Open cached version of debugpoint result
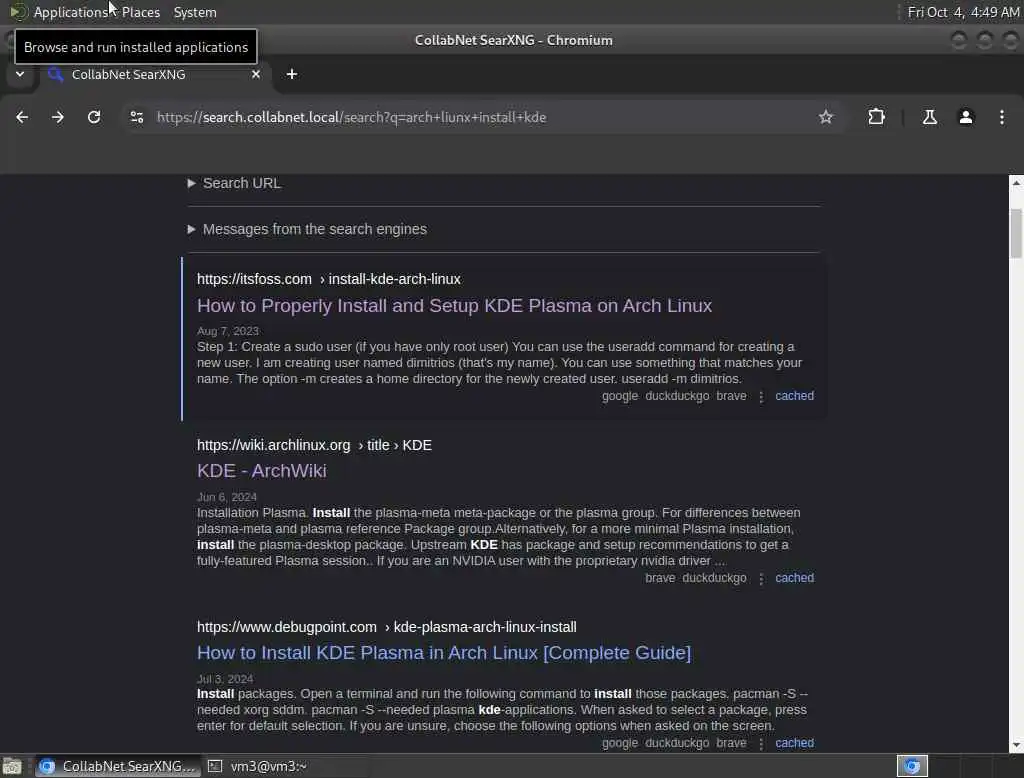The width and height of the screenshot is (1024, 778). [794, 743]
